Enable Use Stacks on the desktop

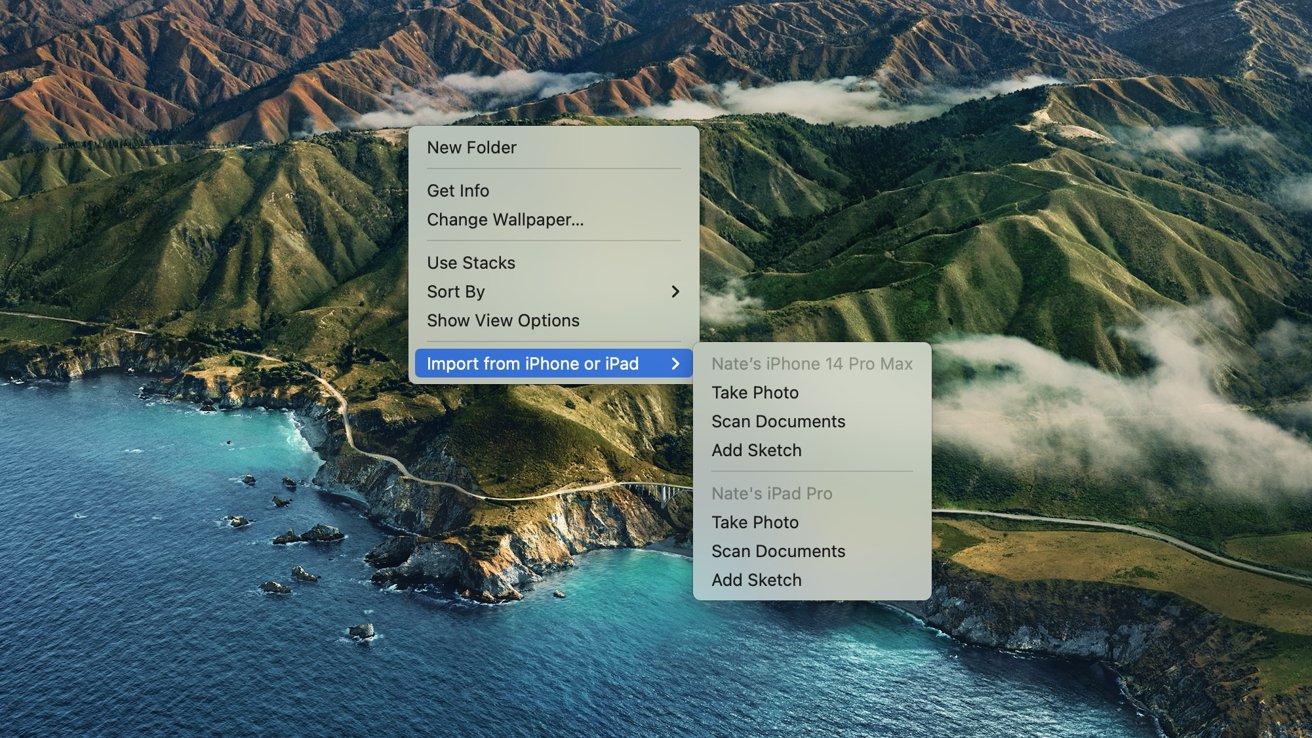471,262
